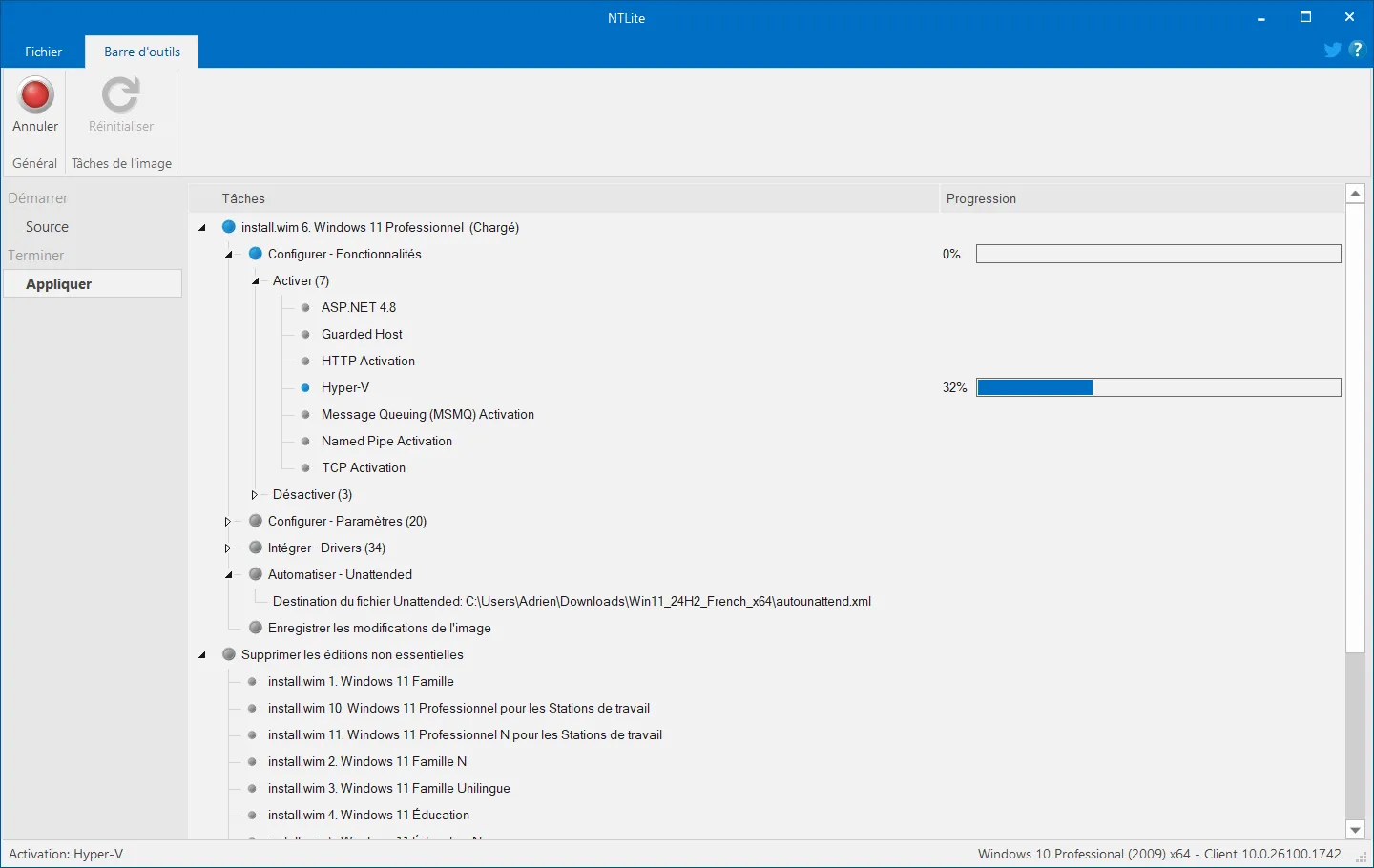Click the Windows 10 Professional status bar text

pos(1159,854)
